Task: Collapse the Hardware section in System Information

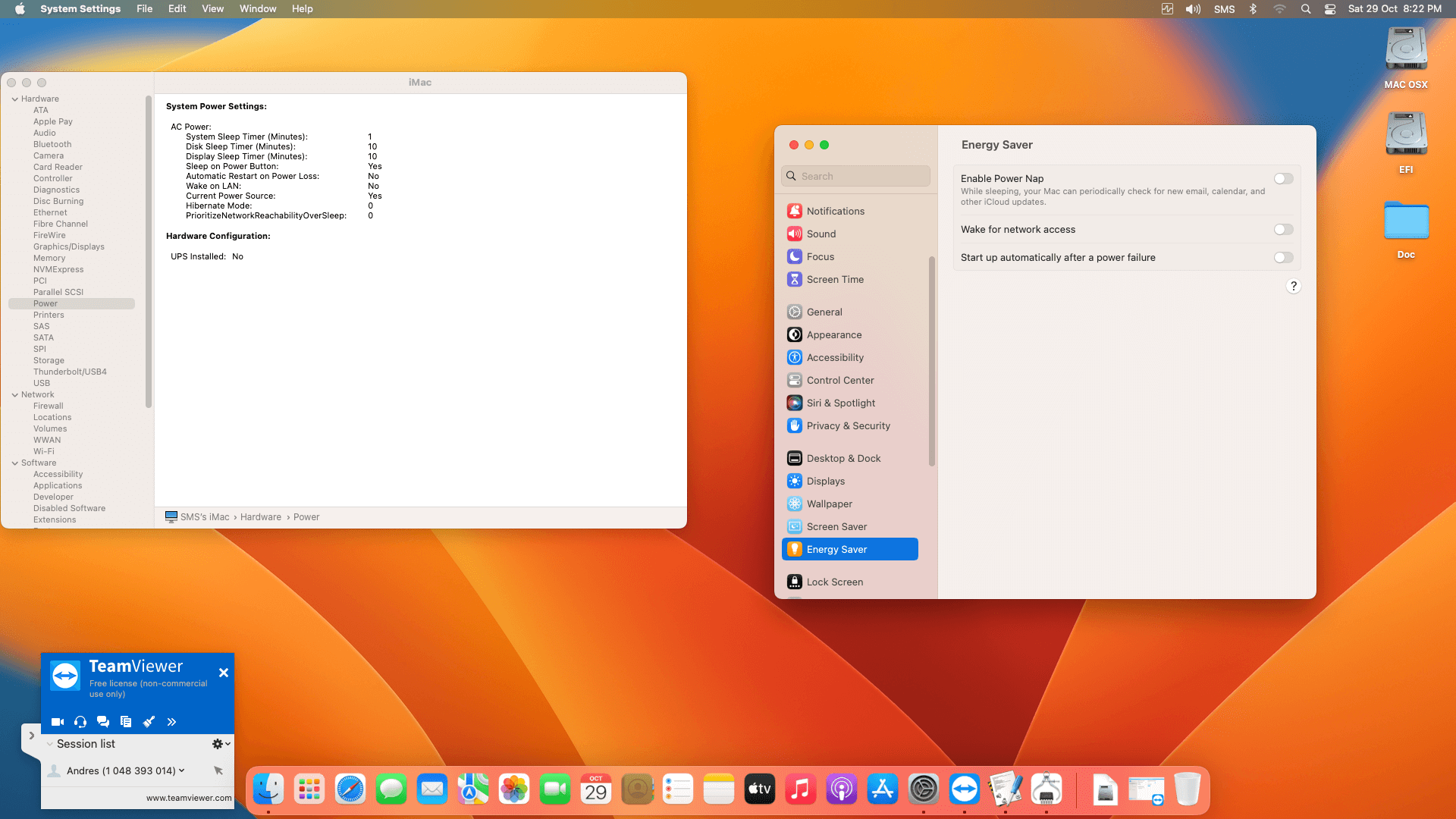Action: 14,99
